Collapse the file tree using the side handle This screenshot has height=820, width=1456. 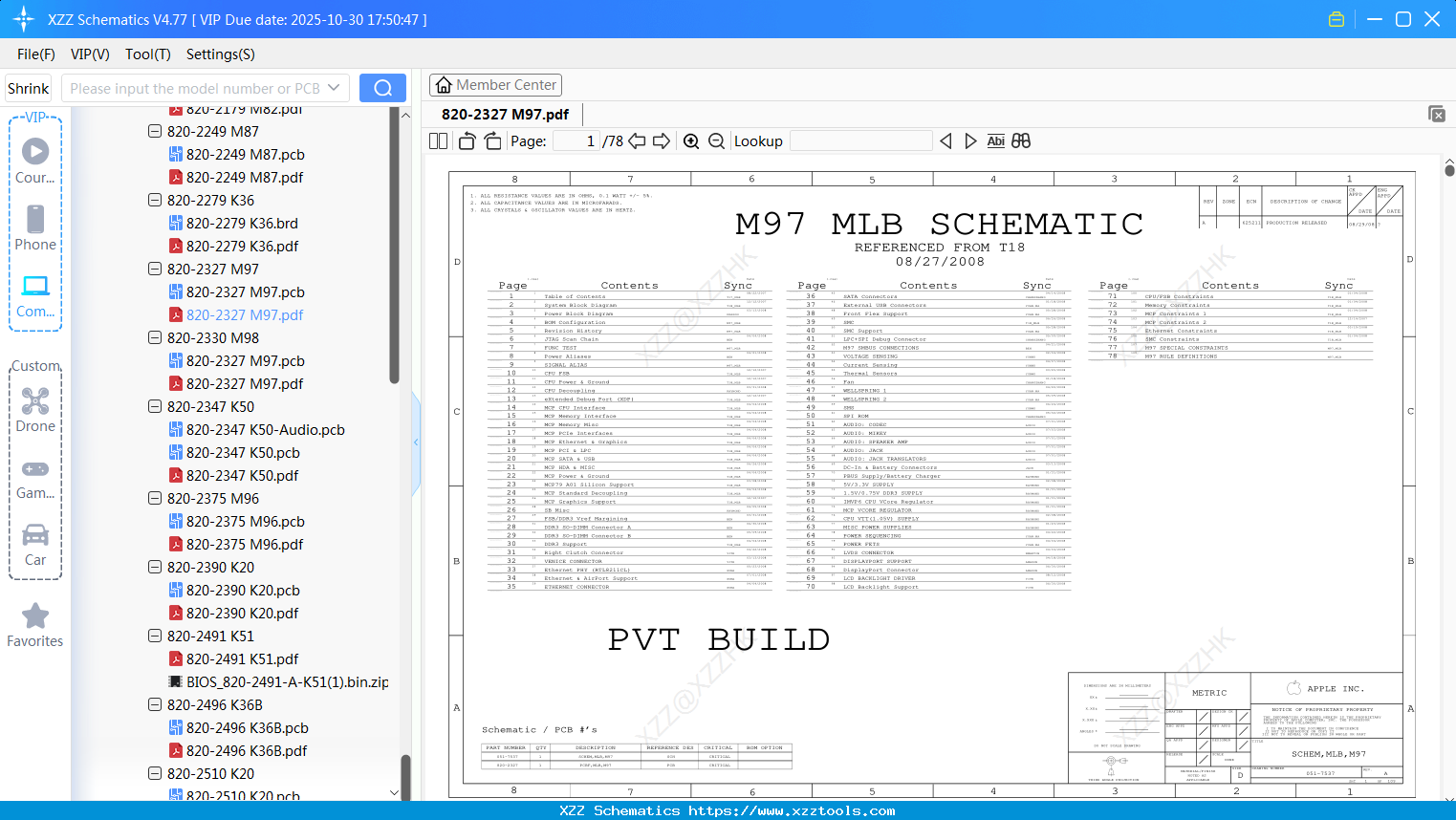[x=416, y=442]
